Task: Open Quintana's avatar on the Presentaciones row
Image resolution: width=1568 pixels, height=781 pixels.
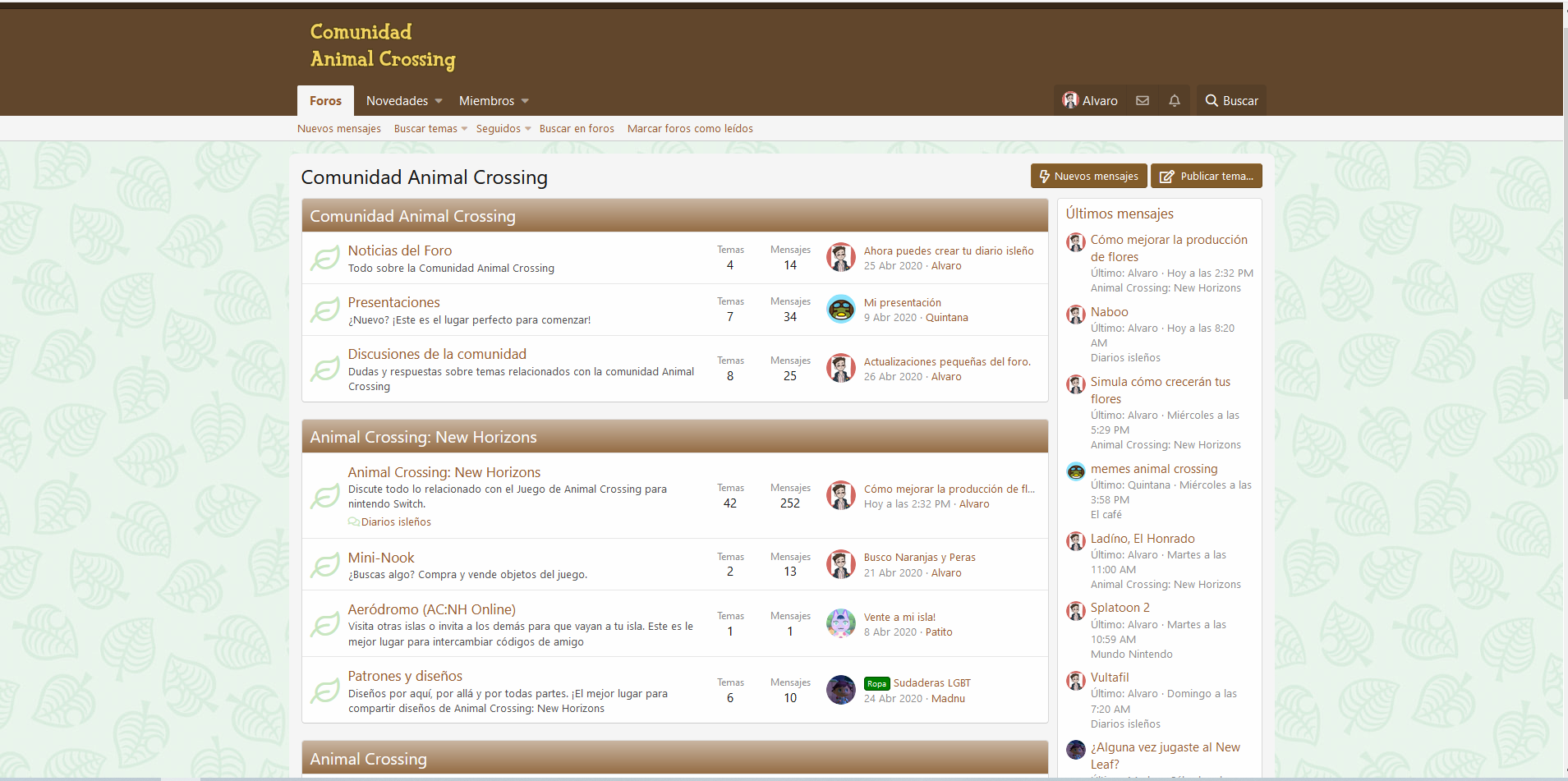Action: pos(840,309)
